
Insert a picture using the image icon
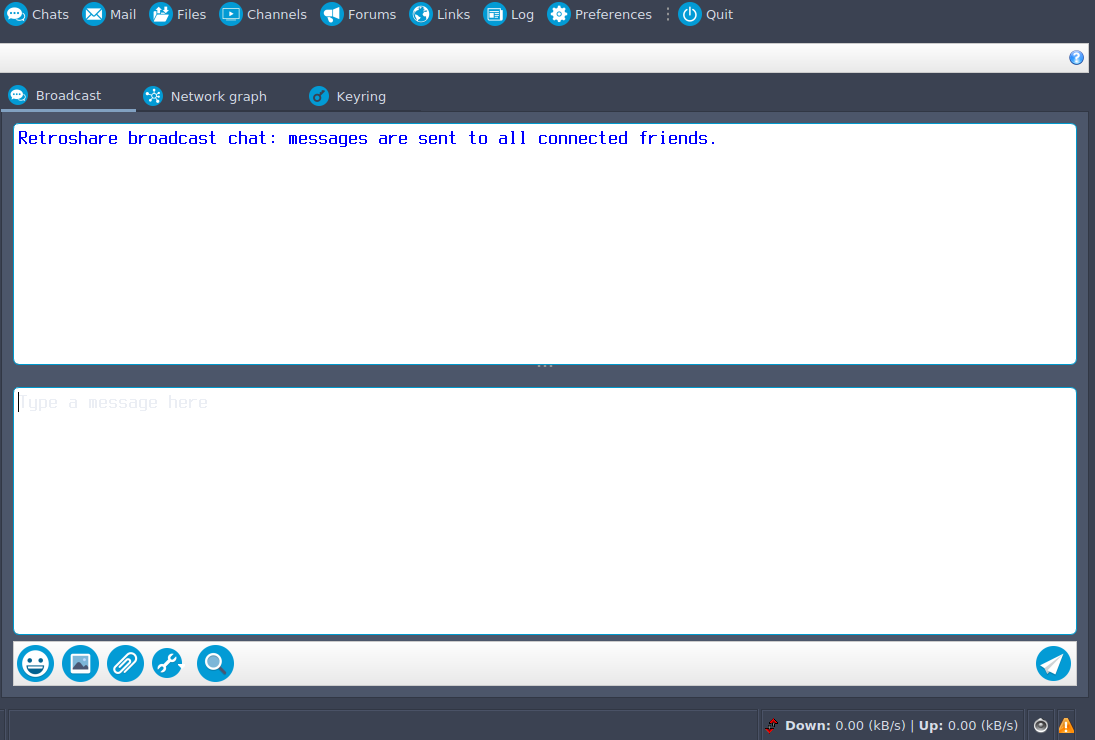tap(80, 663)
